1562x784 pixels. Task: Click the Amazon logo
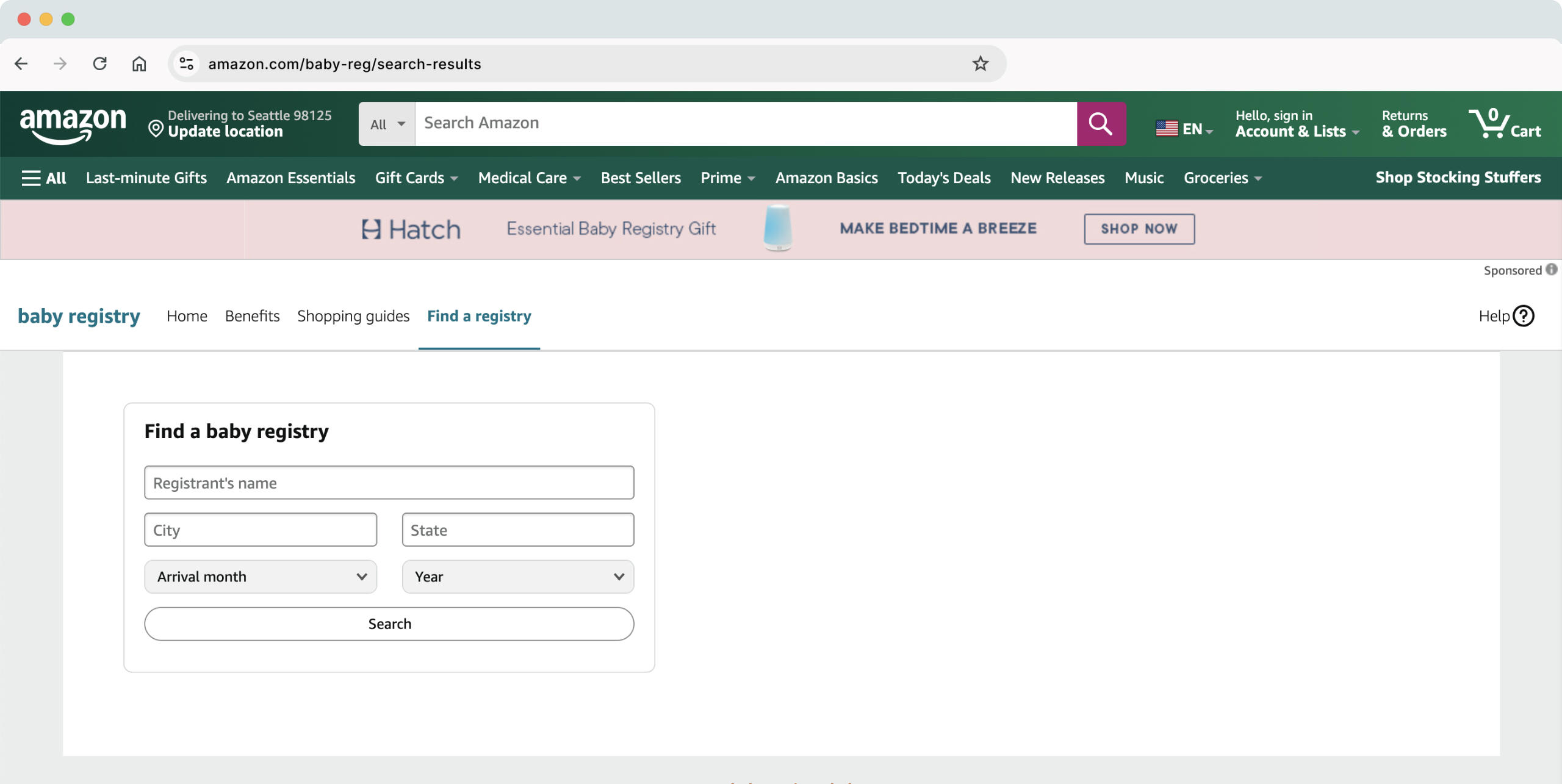coord(73,124)
